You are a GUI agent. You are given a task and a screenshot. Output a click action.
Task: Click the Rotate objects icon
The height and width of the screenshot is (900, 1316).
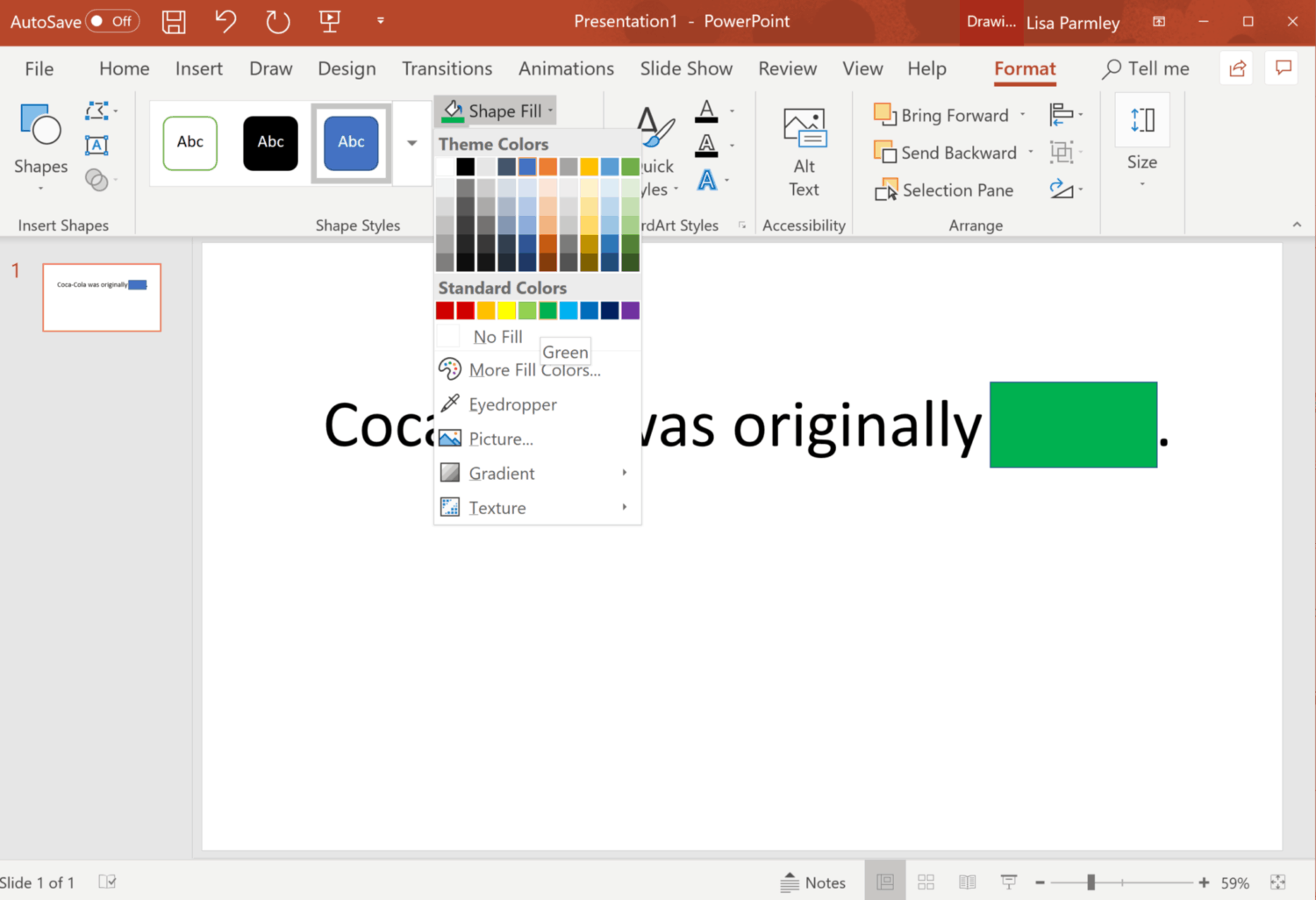pyautogui.click(x=1062, y=189)
